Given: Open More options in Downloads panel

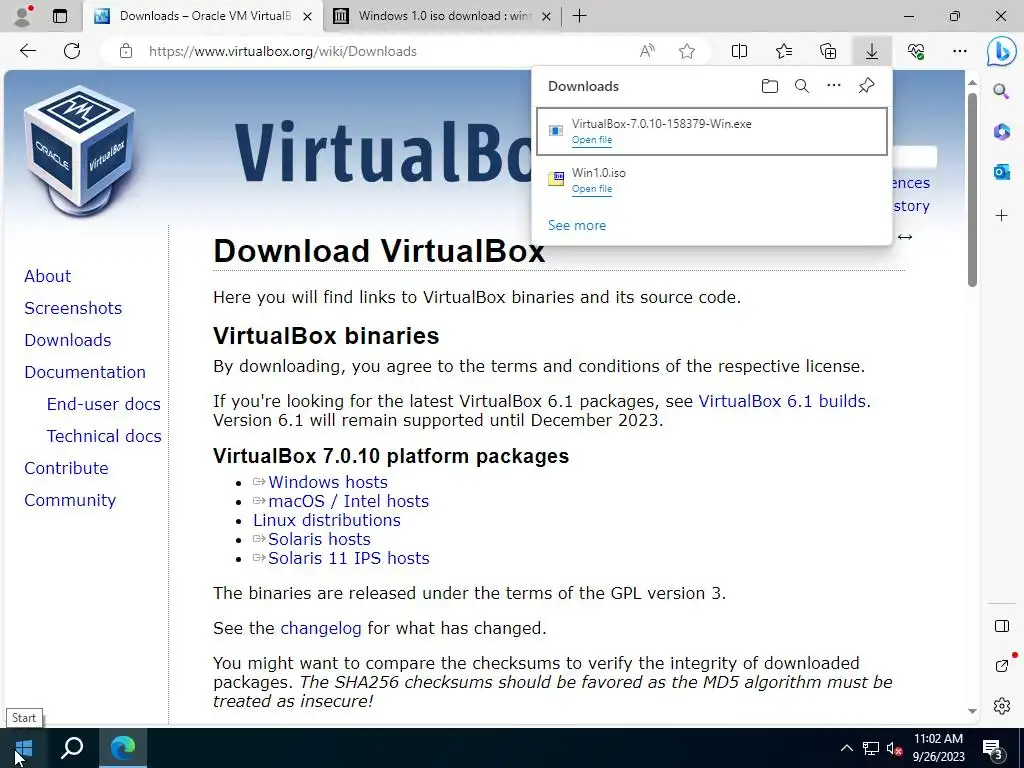Looking at the screenshot, I should pos(834,86).
